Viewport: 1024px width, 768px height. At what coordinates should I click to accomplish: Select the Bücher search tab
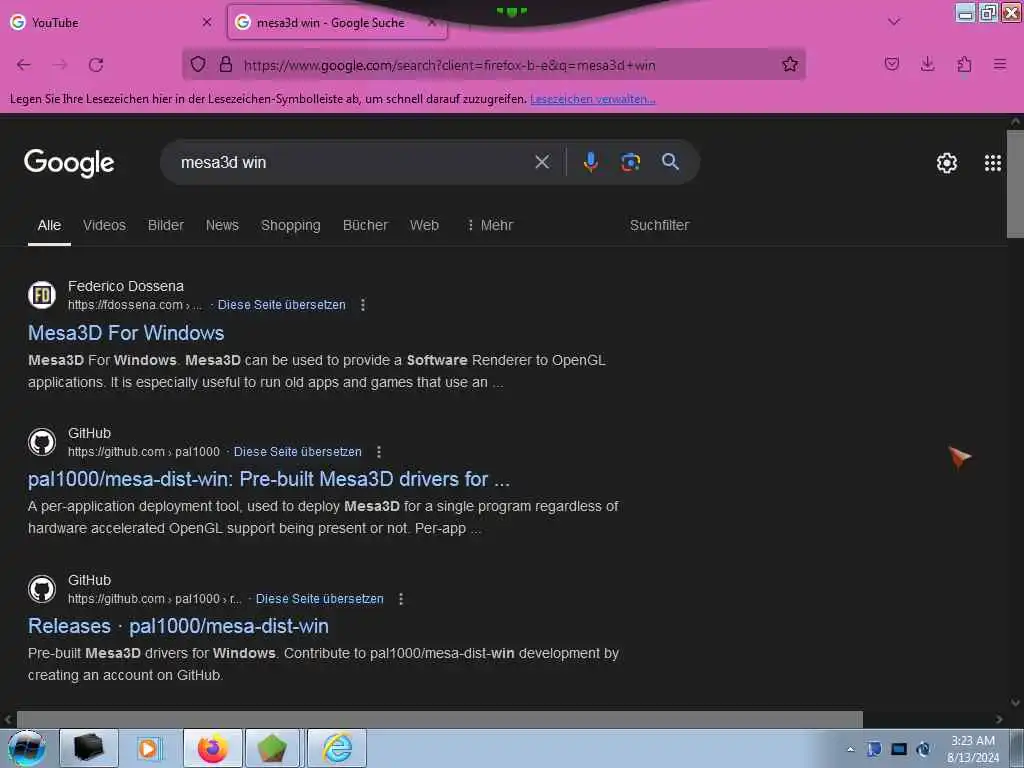(365, 225)
